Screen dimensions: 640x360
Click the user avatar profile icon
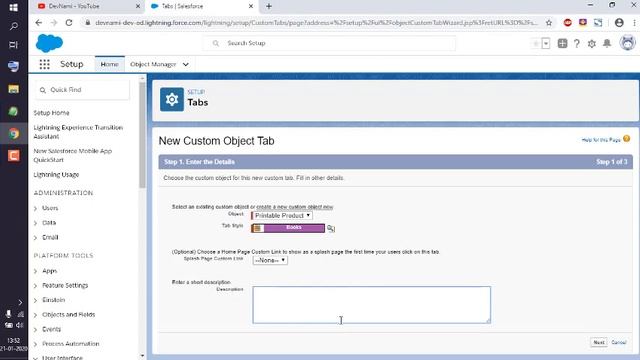point(627,43)
